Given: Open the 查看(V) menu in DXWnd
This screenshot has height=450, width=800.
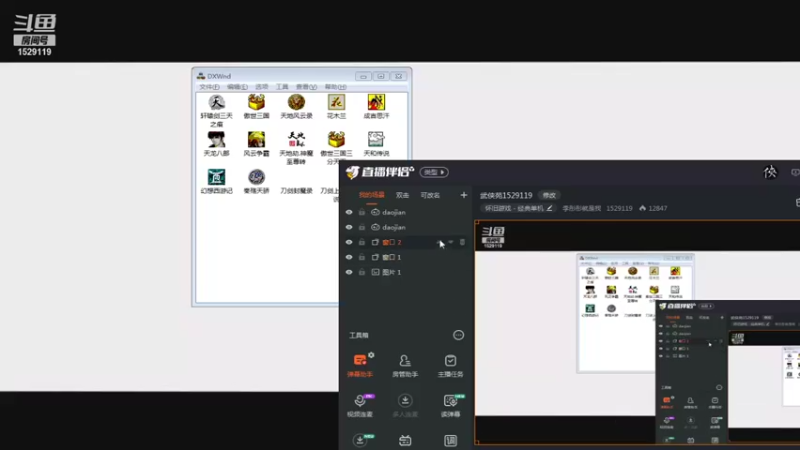Looking at the screenshot, I should [306, 87].
